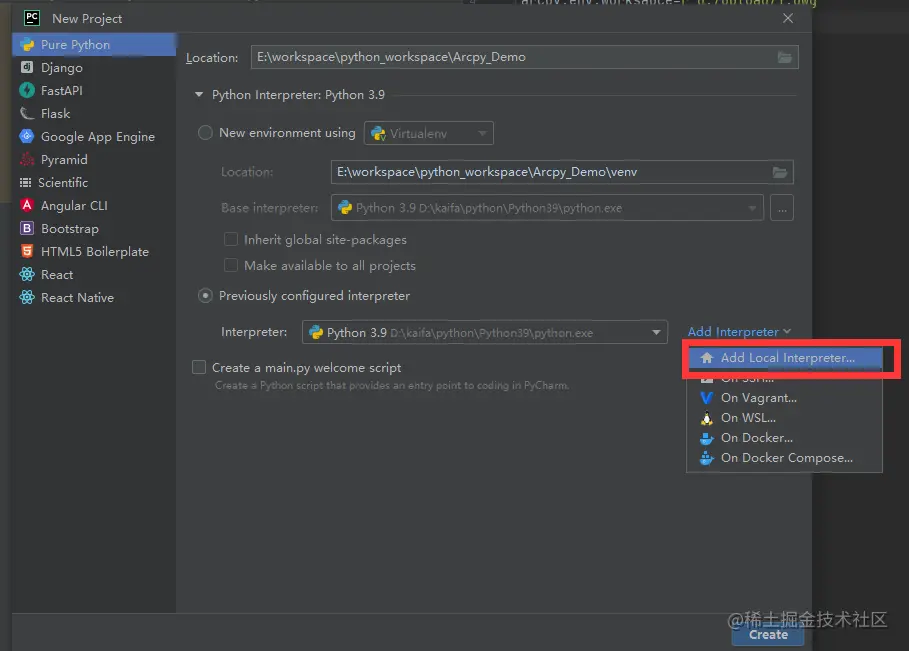Click the Google App Engine icon
The image size is (909, 651).
(x=27, y=136)
